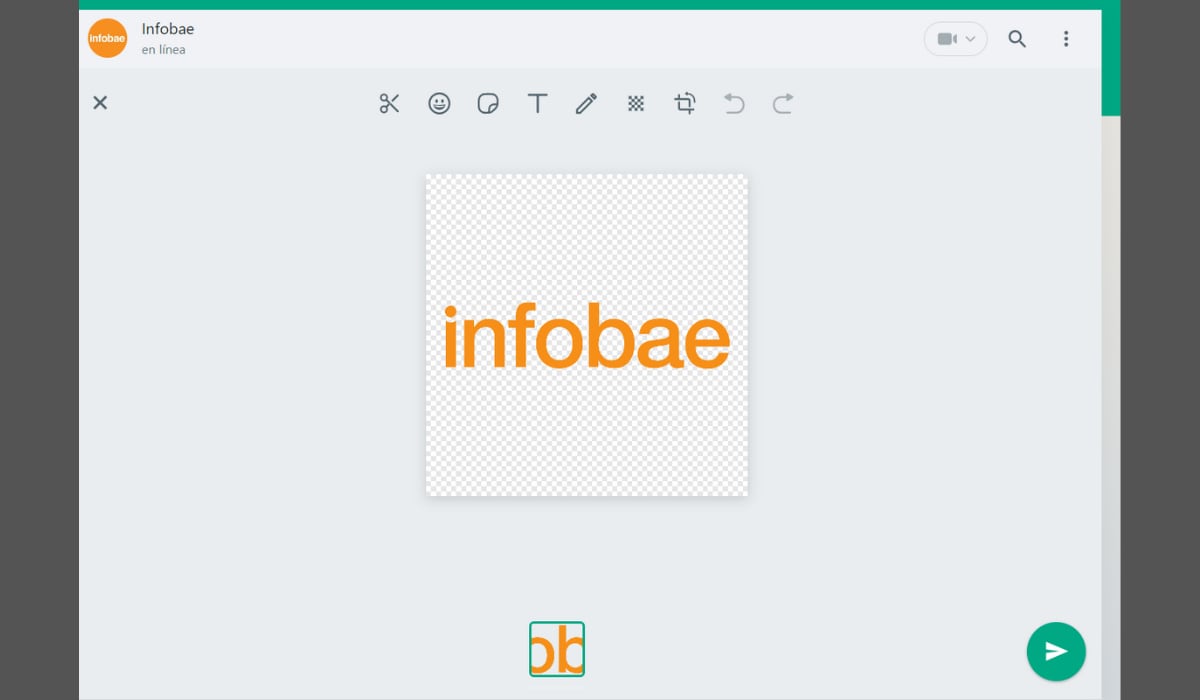Image resolution: width=1200 pixels, height=700 pixels.
Task: Undo the last edit
Action: (734, 103)
